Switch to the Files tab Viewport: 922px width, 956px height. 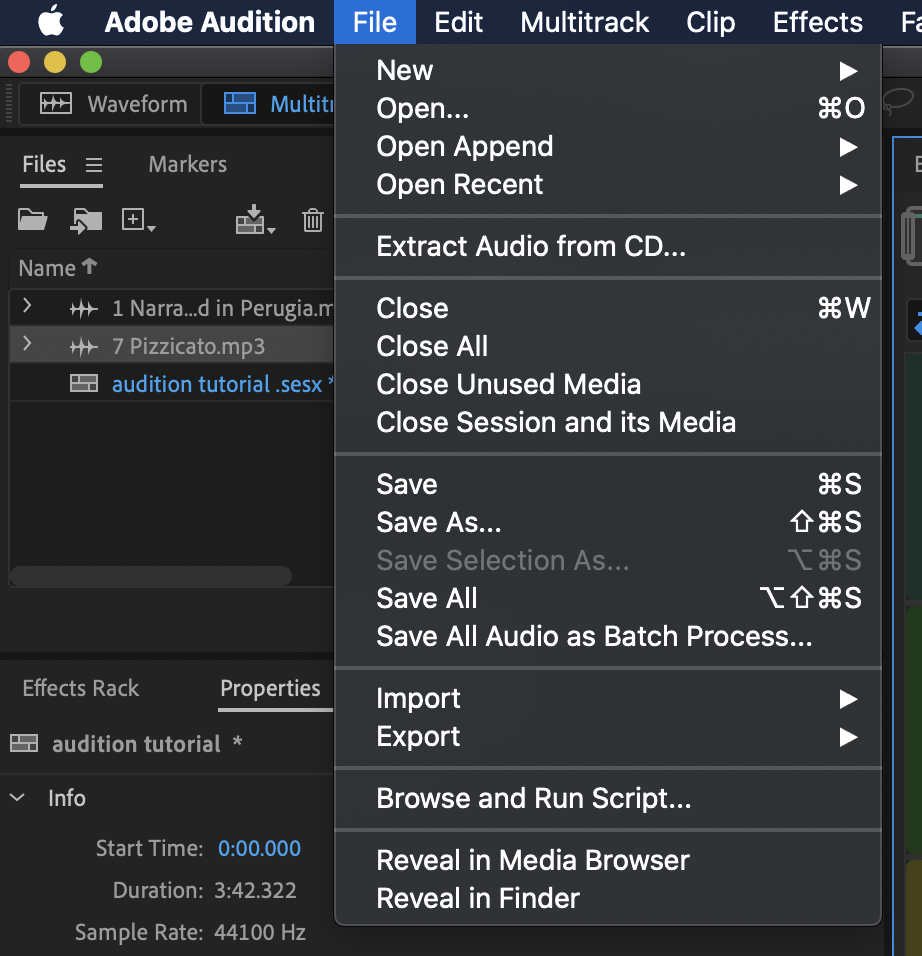[44, 165]
